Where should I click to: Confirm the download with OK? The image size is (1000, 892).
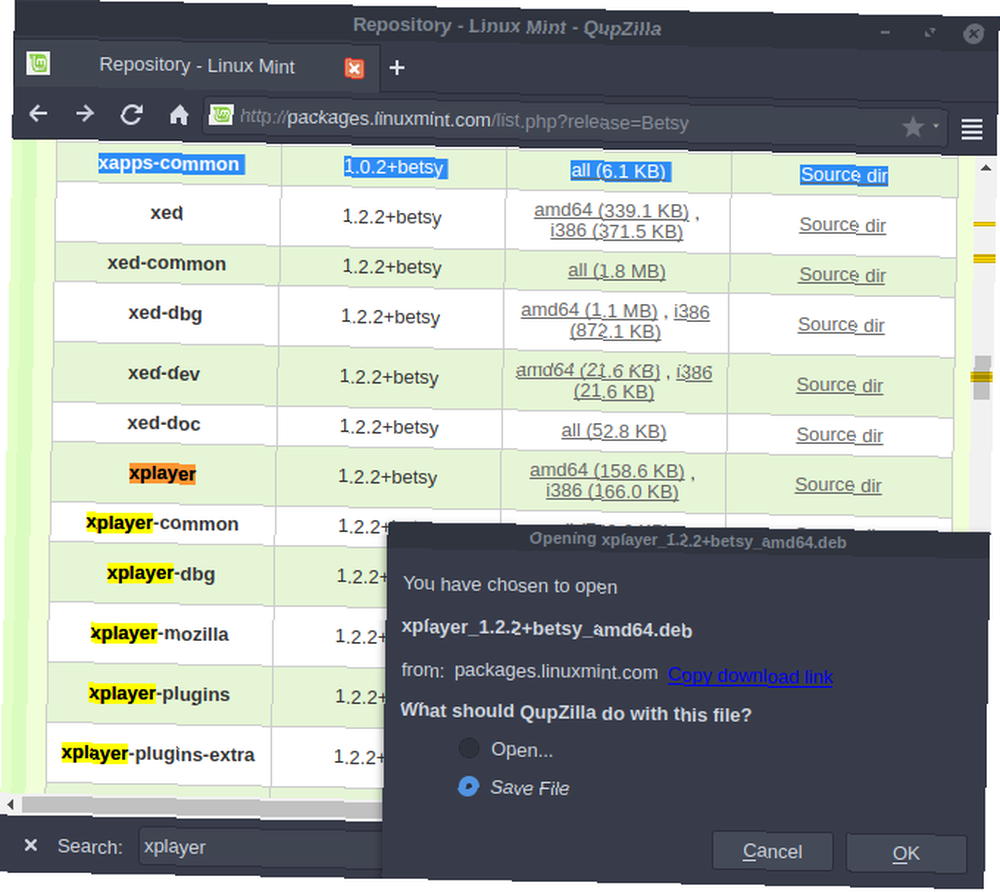point(906,853)
